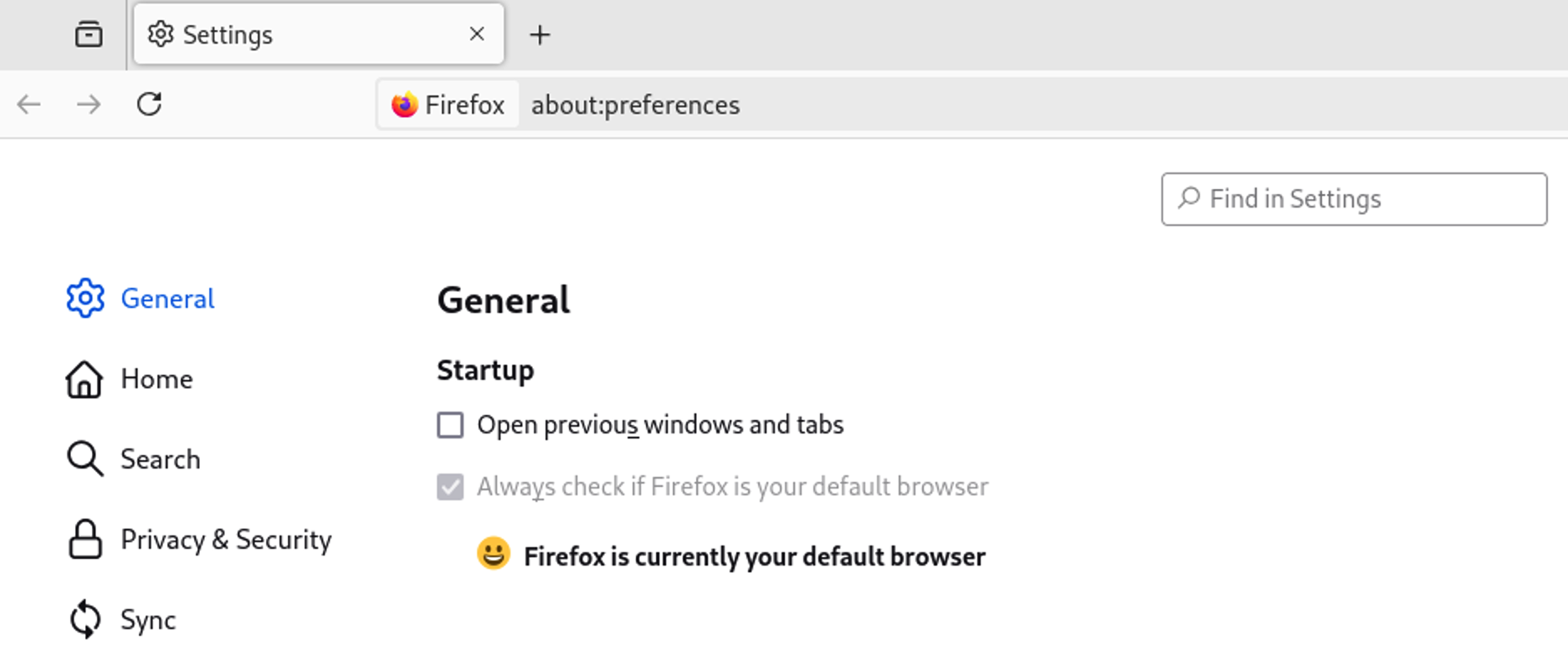Open the Home settings category

pos(156,379)
